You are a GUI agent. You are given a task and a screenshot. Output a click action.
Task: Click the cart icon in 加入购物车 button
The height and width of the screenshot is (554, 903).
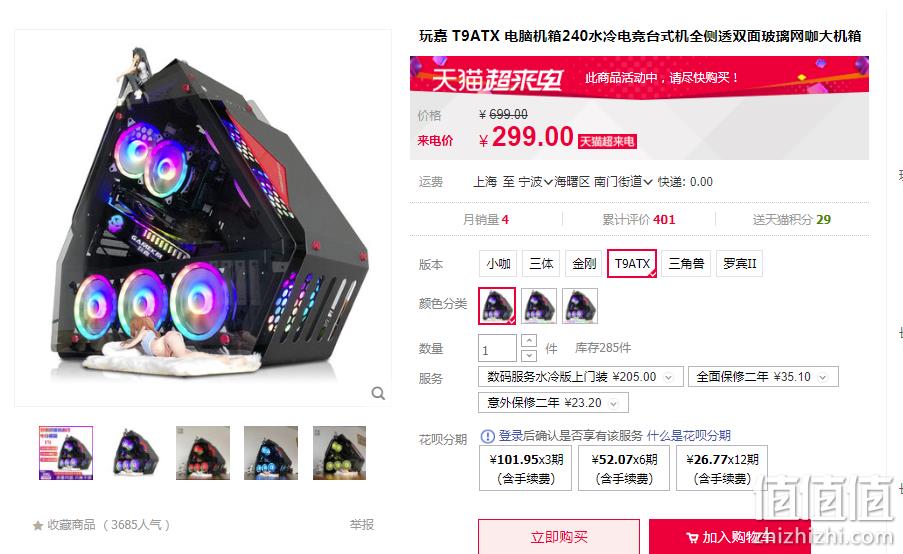(692, 538)
